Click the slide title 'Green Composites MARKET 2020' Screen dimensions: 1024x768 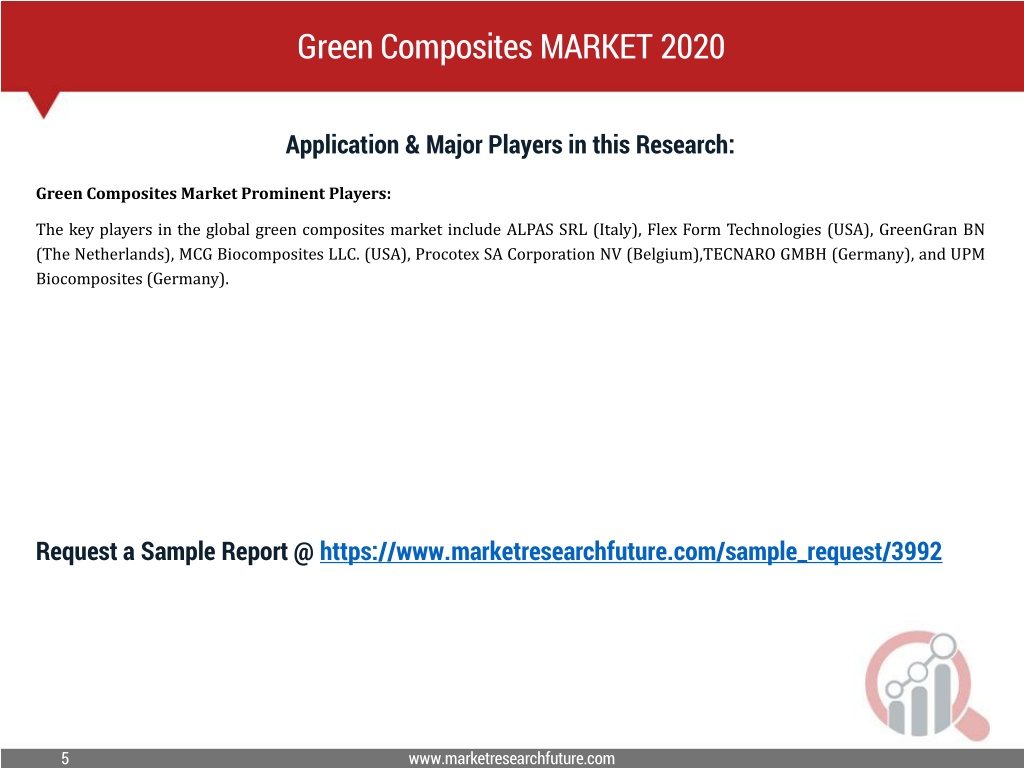point(511,47)
